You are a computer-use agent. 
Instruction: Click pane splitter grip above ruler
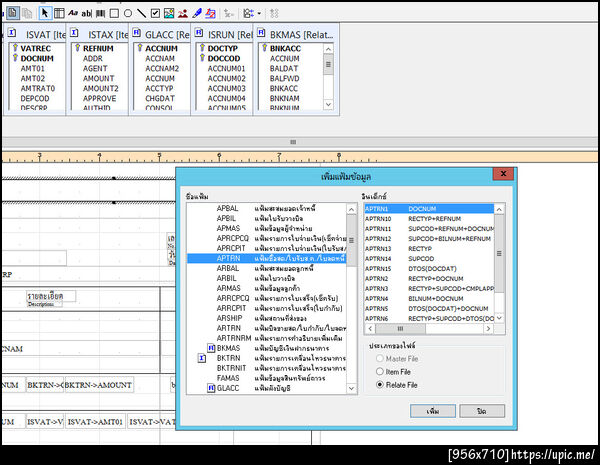293,142
